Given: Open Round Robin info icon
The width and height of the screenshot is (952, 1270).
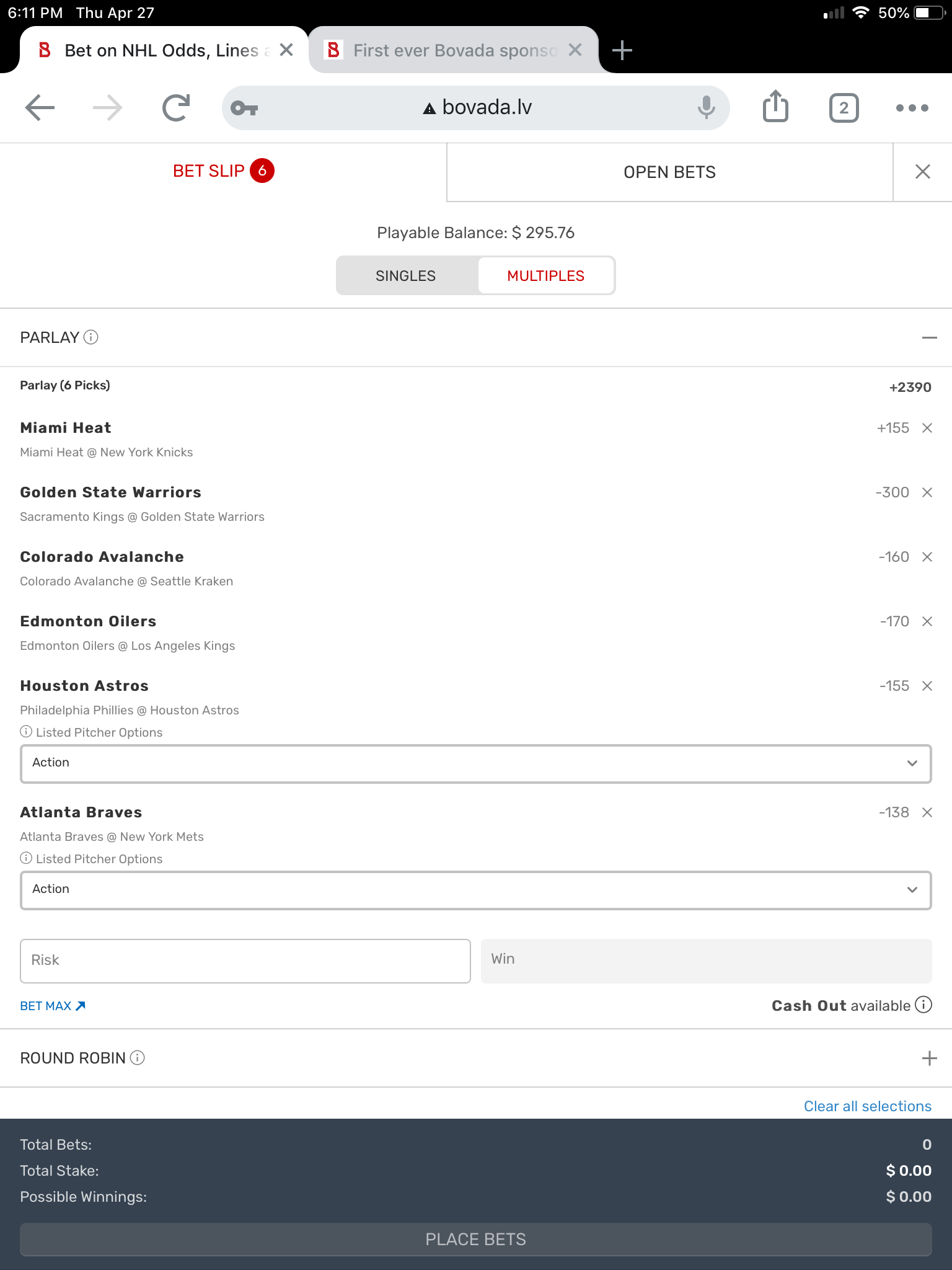Looking at the screenshot, I should 138,1058.
